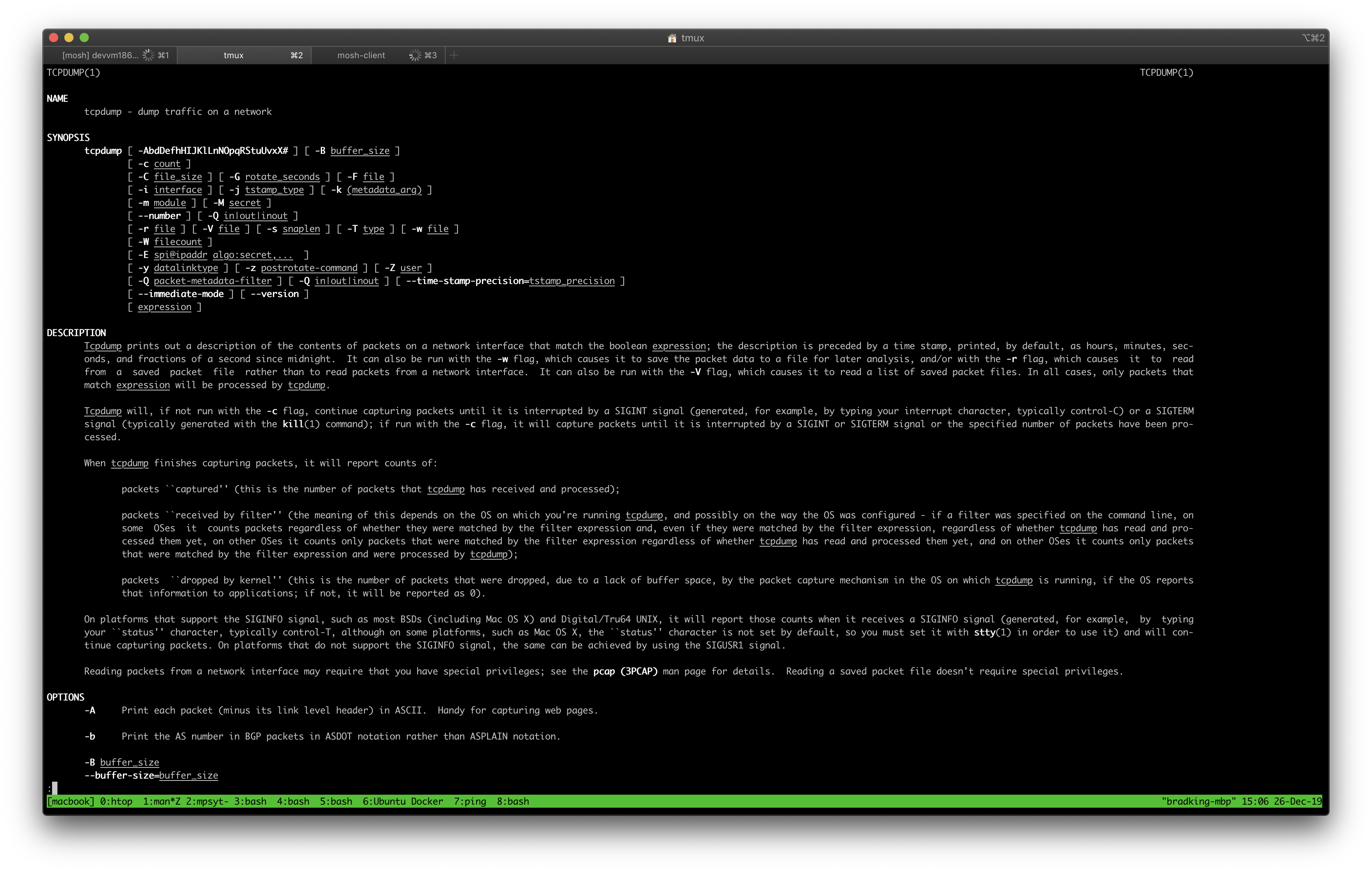Click underlined interface argument
This screenshot has height=872, width=1372.
[x=178, y=190]
